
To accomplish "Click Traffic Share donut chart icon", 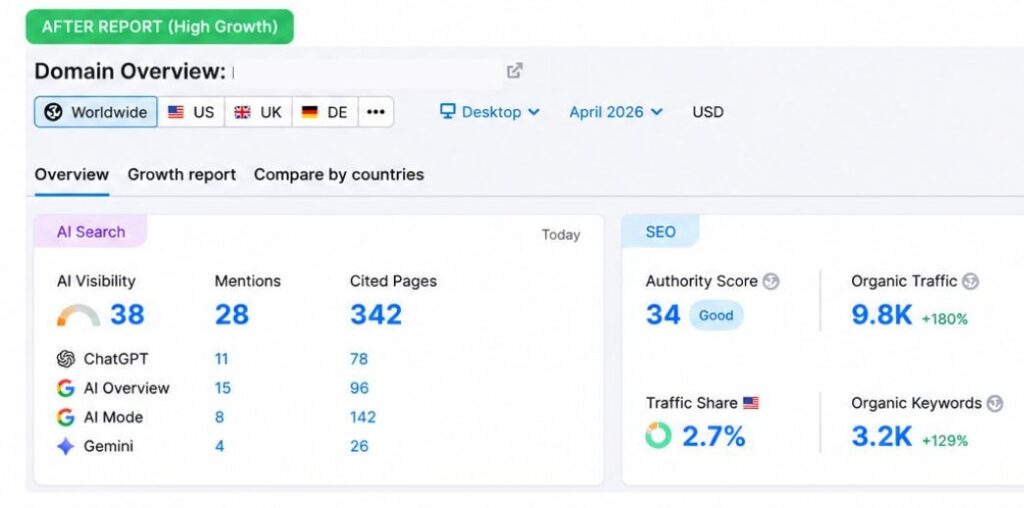I will pos(658,436).
